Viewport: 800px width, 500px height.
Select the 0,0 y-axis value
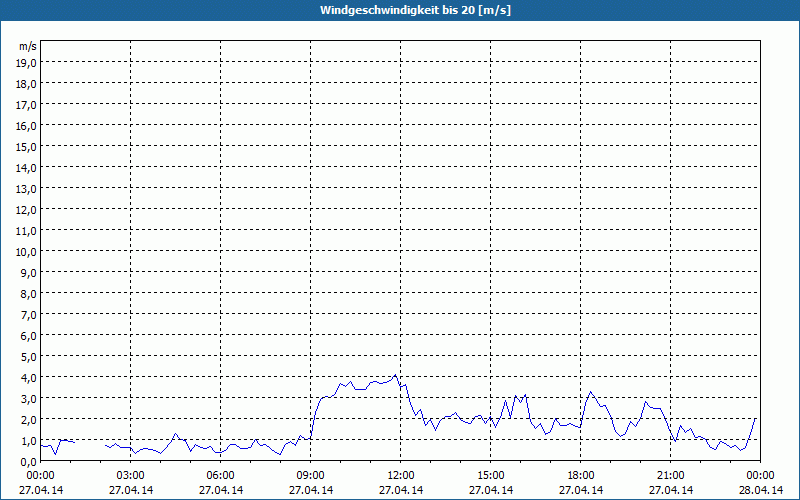[x=30, y=462]
